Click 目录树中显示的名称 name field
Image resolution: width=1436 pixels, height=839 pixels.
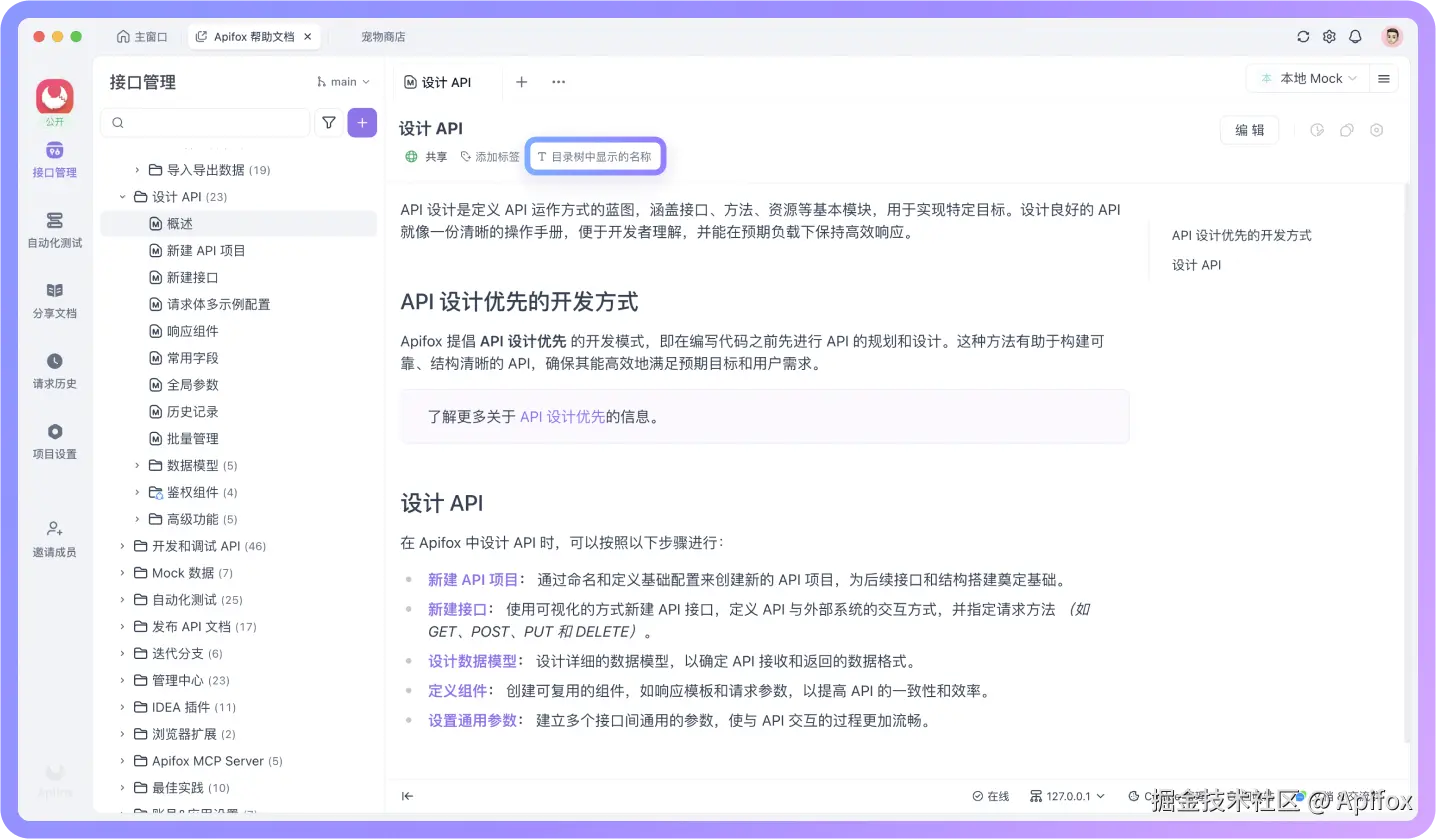tap(595, 157)
